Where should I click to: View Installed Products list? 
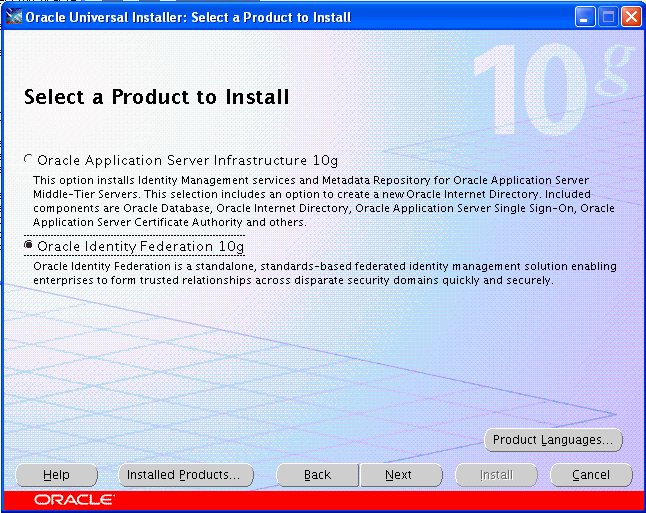[185, 475]
